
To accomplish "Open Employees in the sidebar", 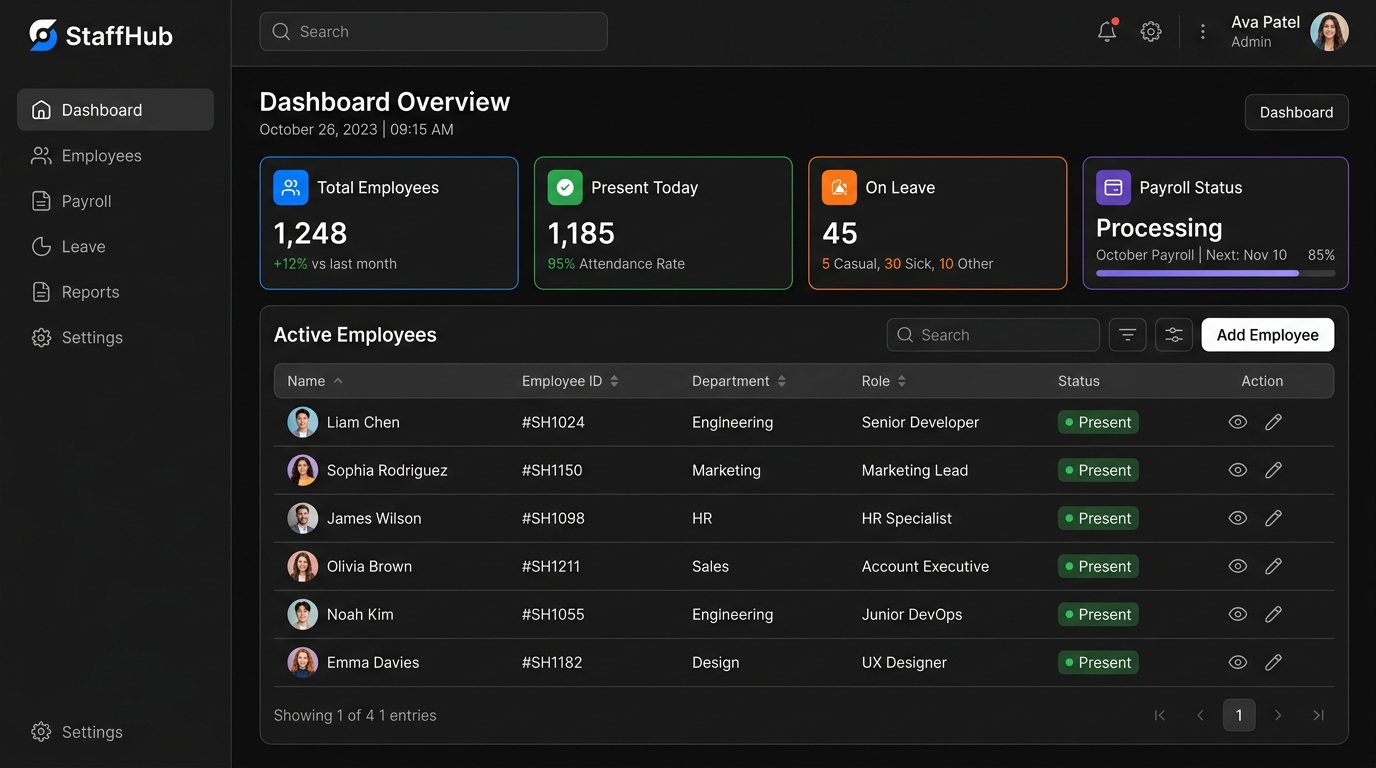I will 115,155.
